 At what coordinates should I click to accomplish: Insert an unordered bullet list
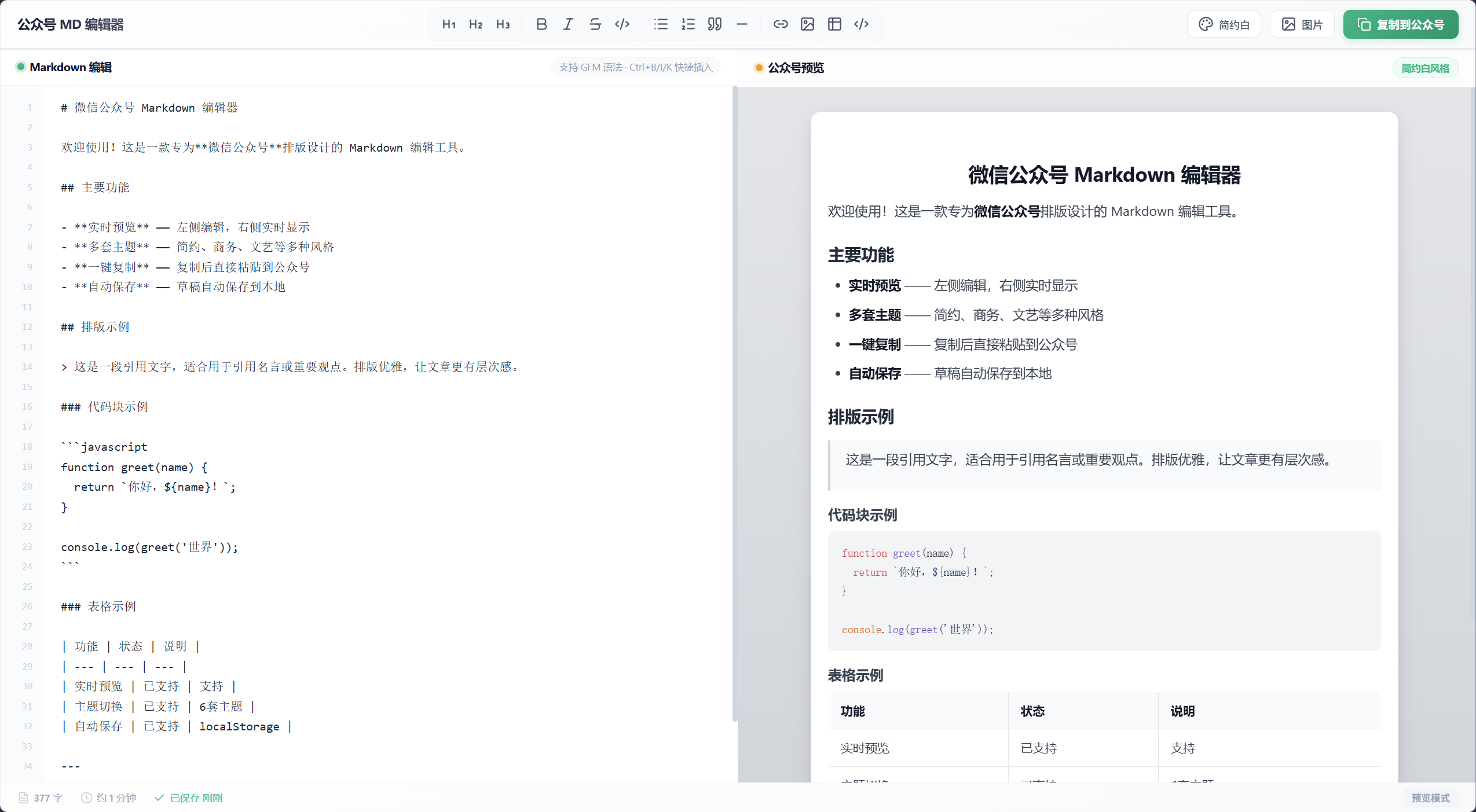(661, 24)
